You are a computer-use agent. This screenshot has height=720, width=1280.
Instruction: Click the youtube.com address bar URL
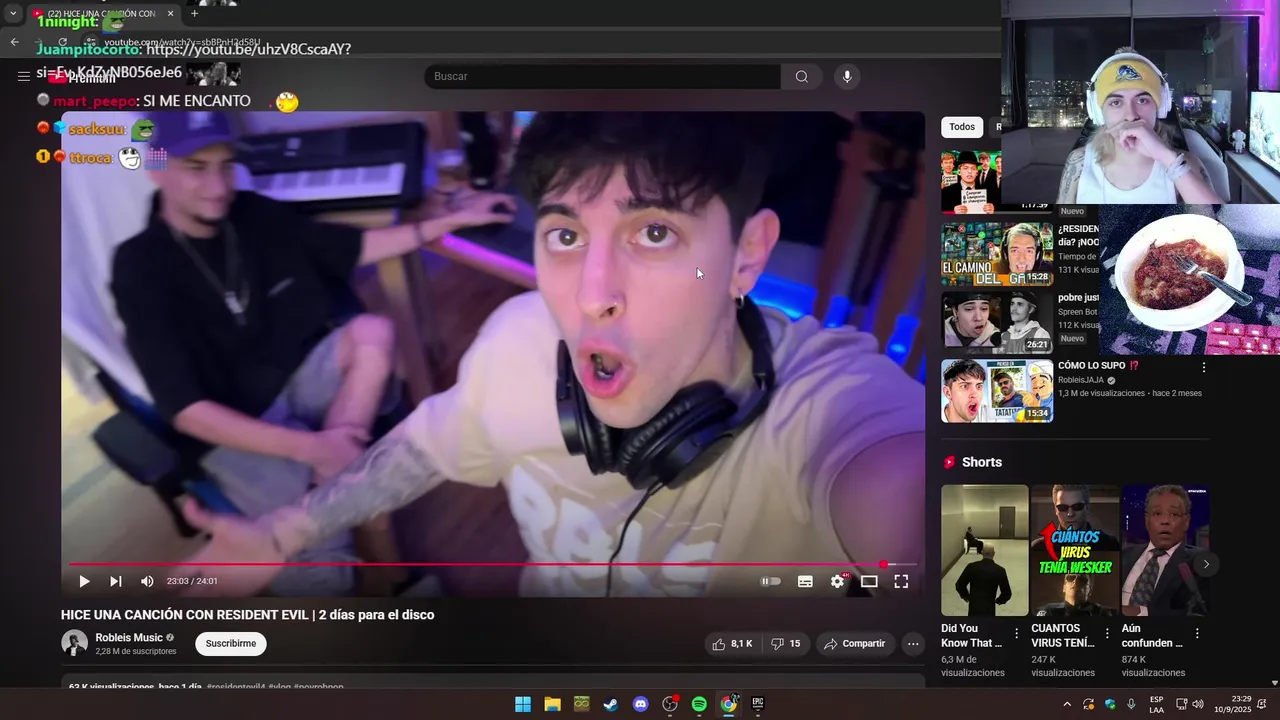[182, 42]
